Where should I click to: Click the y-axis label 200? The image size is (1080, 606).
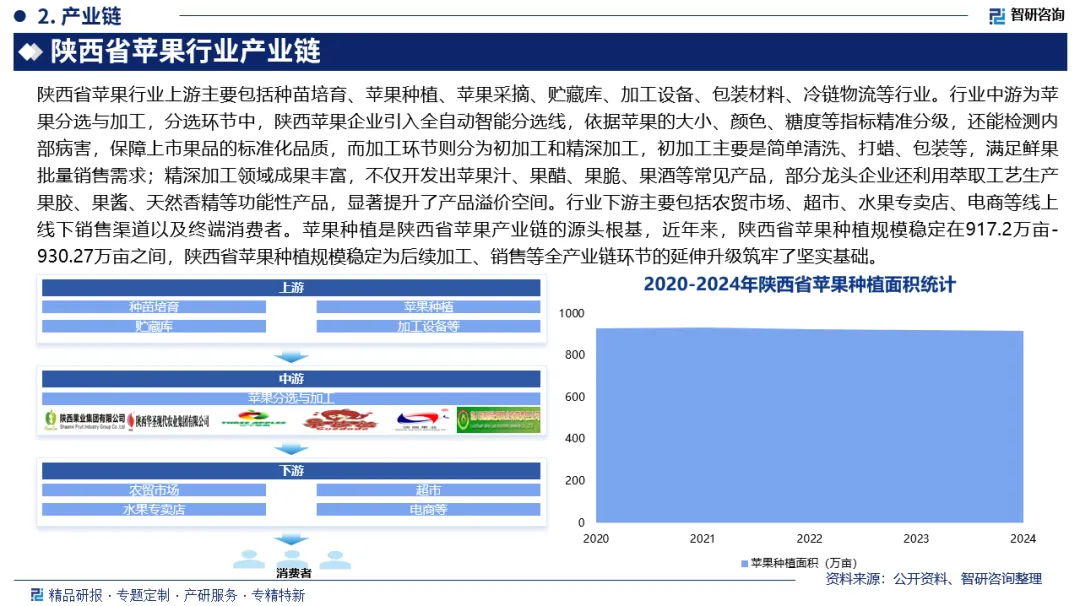pyautogui.click(x=575, y=481)
